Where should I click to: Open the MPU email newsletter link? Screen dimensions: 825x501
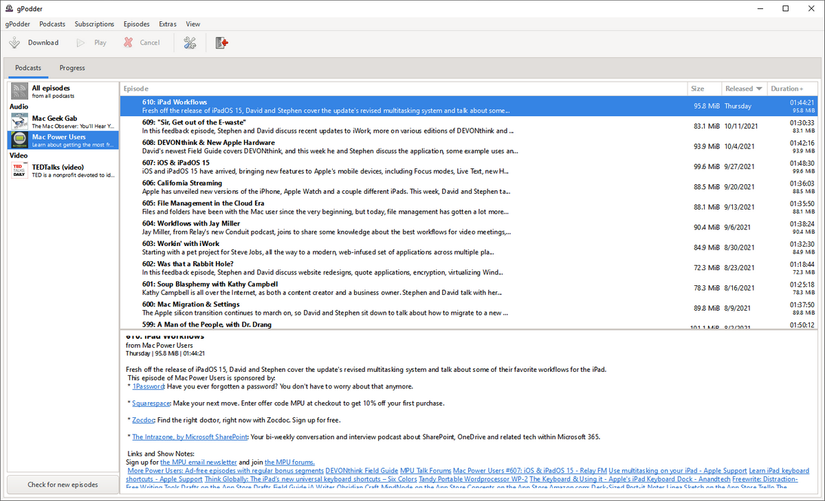198,462
